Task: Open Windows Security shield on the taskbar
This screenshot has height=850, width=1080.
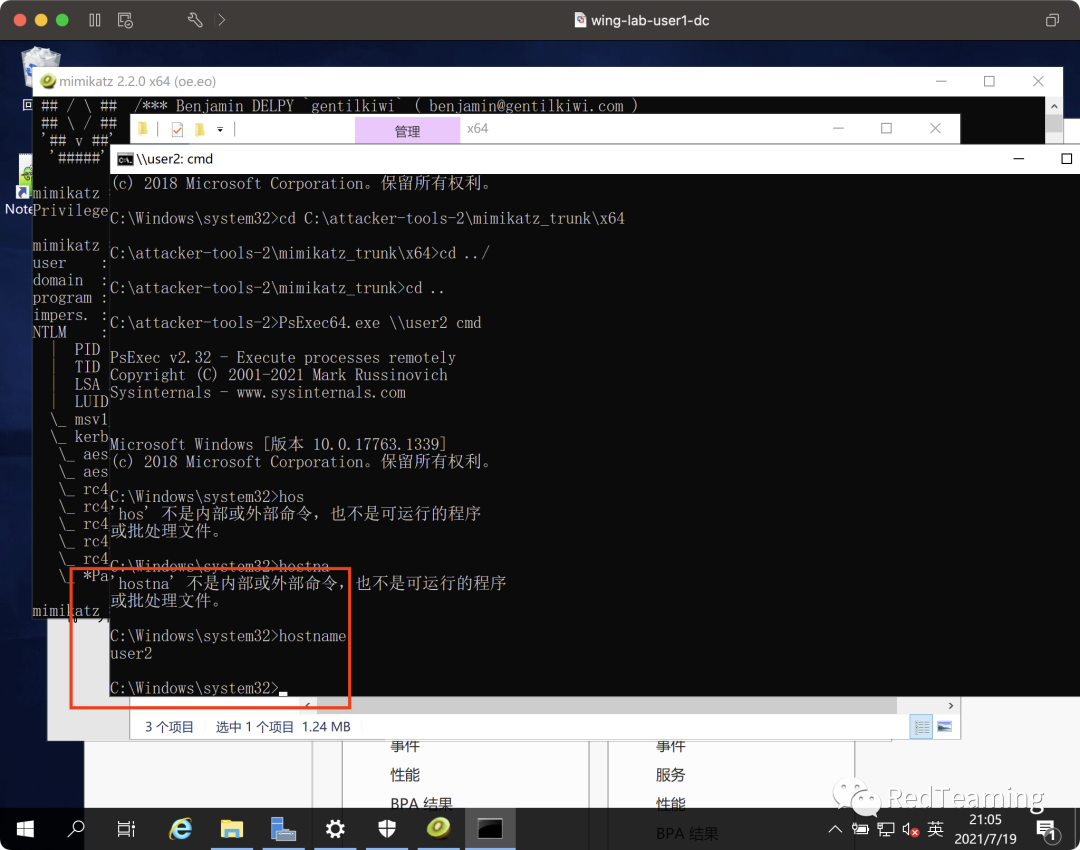Action: tap(387, 829)
